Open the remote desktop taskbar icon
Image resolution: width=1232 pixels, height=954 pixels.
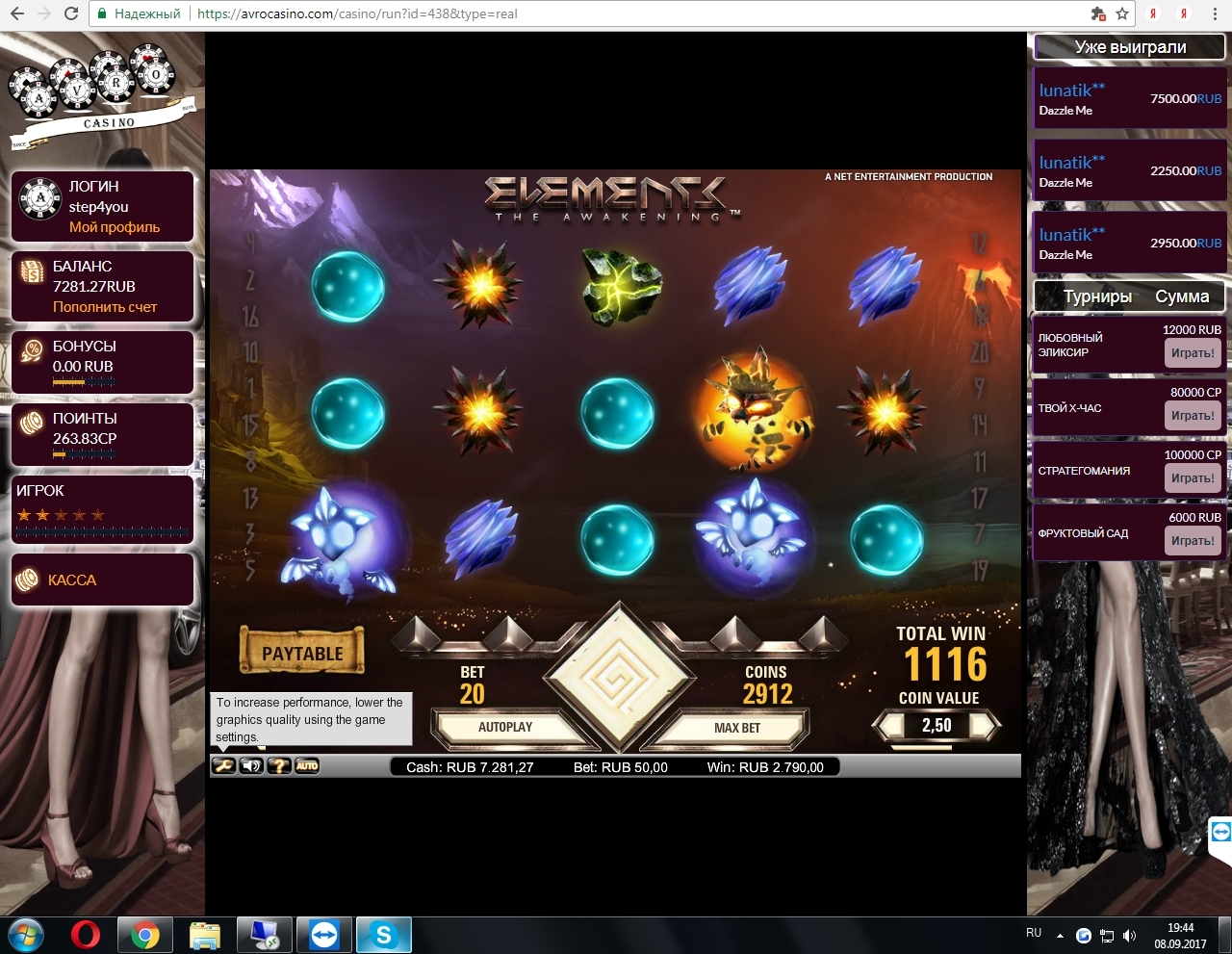[x=265, y=935]
